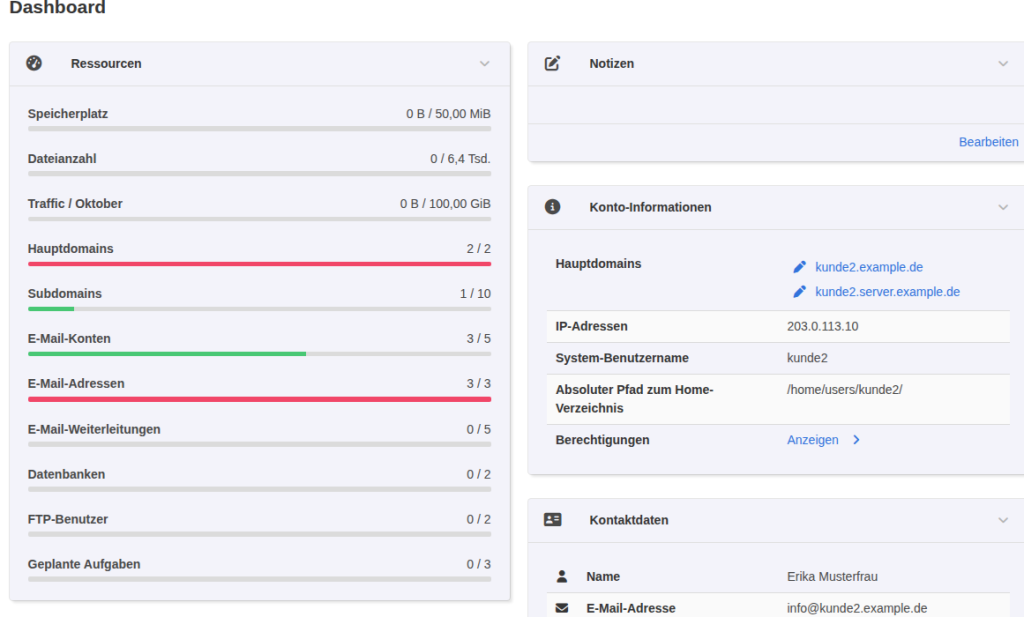Collapse the Ressourcen panel chevron
The height and width of the screenshot is (617, 1024).
[x=485, y=63]
